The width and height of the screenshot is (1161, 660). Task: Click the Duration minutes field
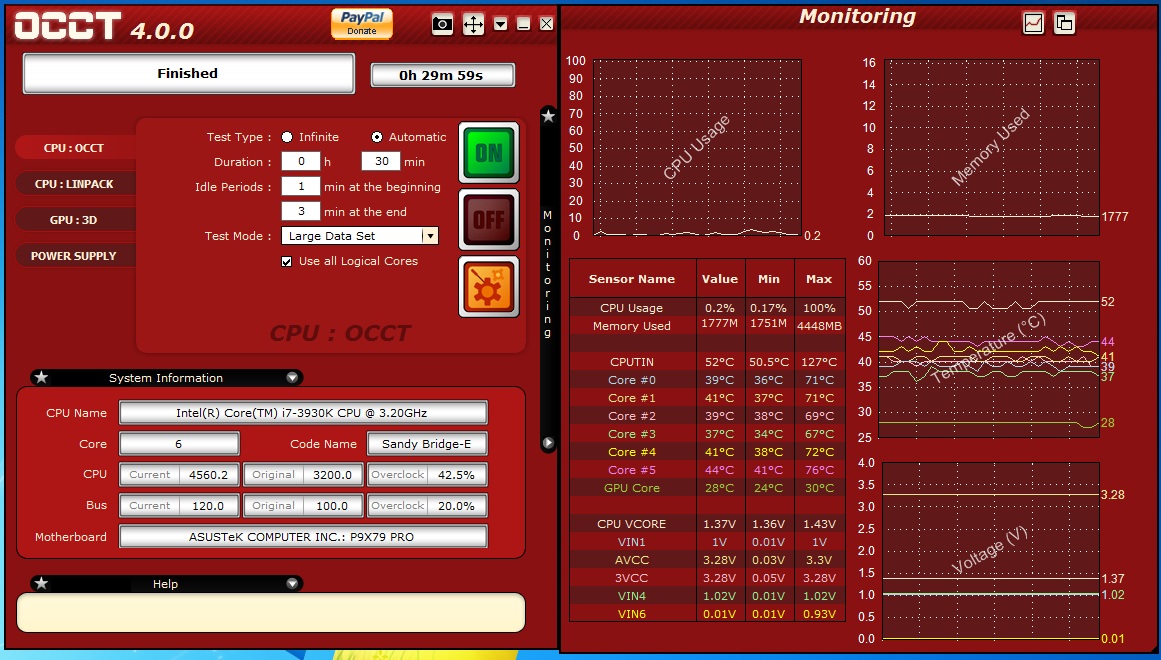pos(381,161)
